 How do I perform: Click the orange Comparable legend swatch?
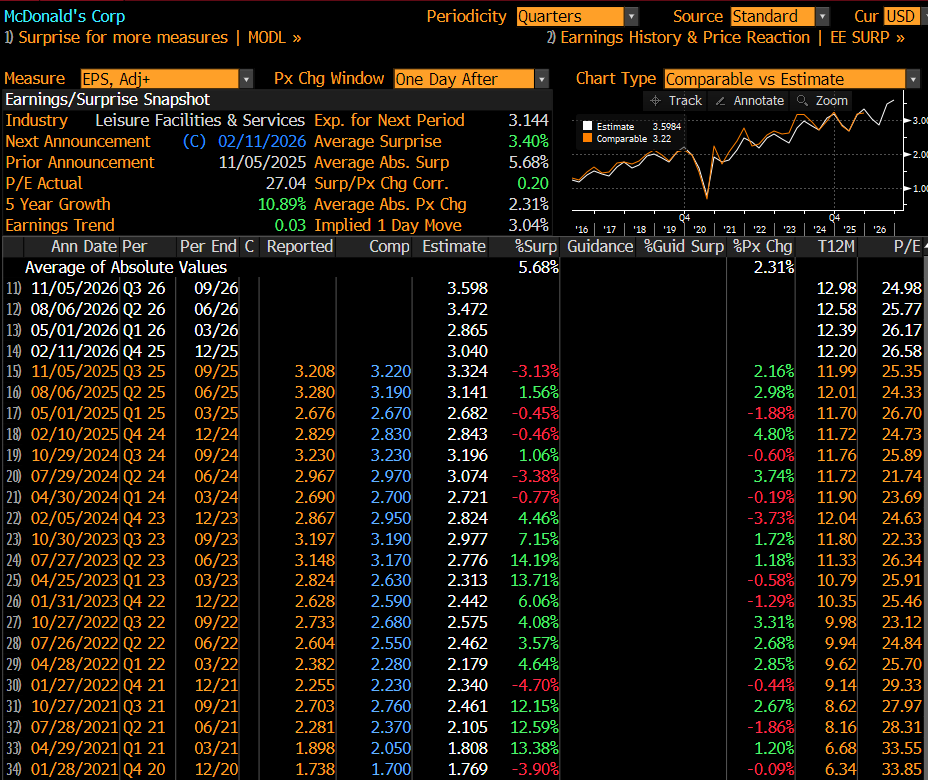588,139
